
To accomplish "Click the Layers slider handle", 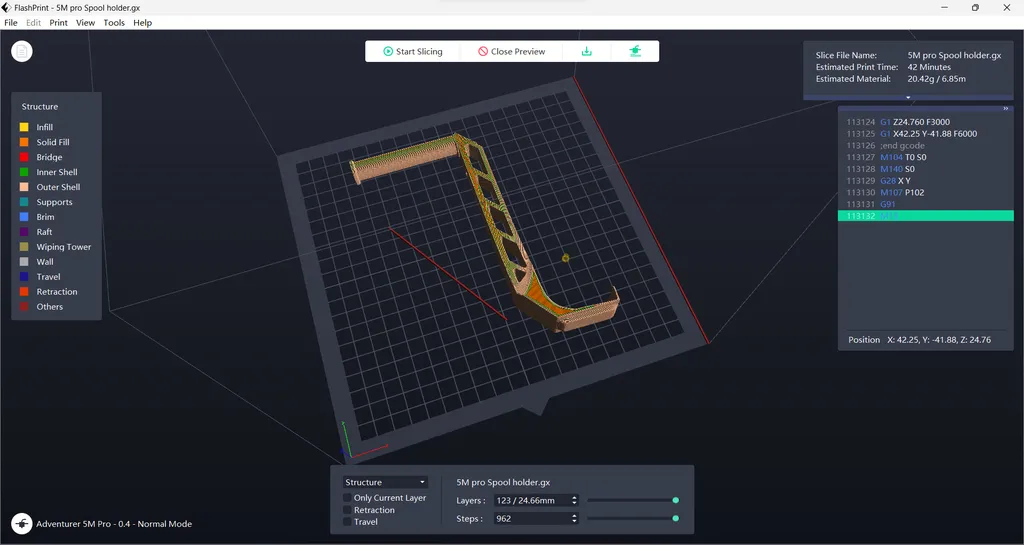I will 676,500.
